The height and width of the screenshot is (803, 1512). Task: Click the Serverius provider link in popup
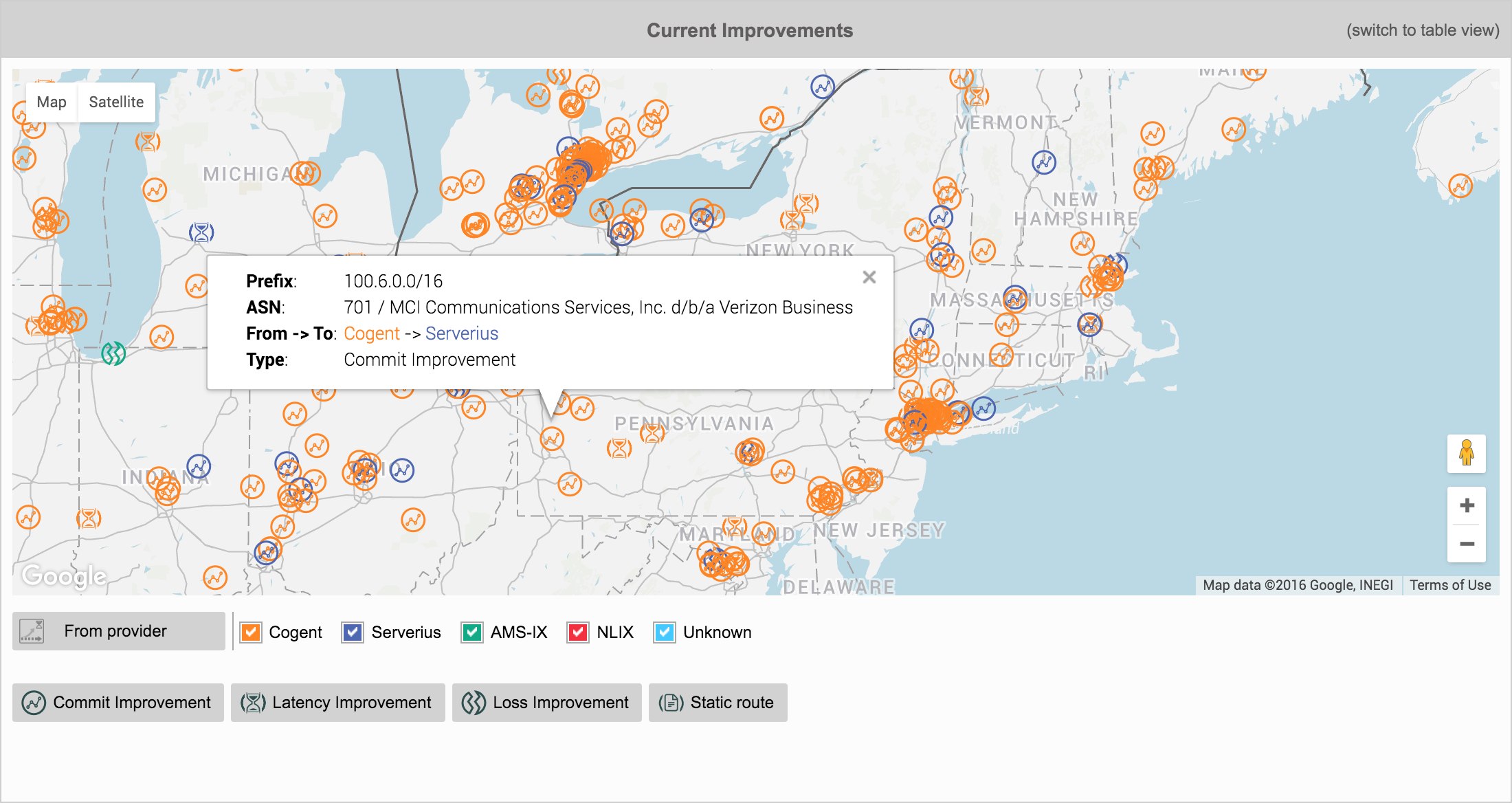[462, 333]
